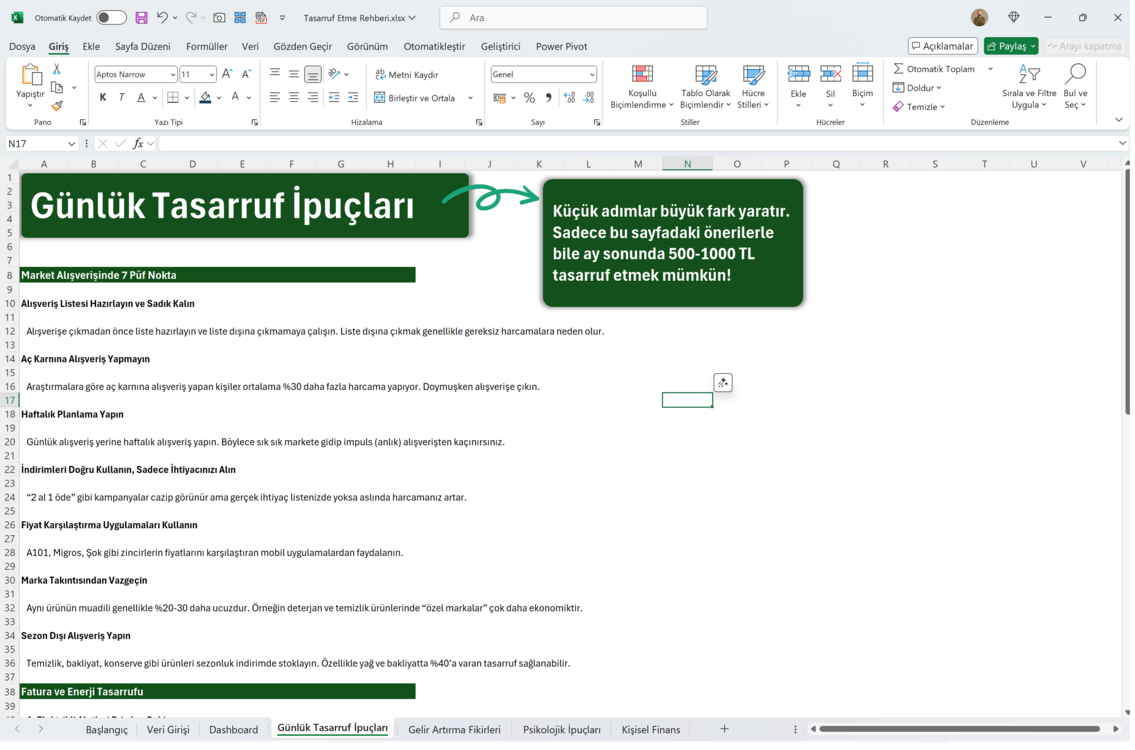This screenshot has height=750, width=1135.
Task: Toggle Metni Kaydır wrap text
Action: pos(407,75)
